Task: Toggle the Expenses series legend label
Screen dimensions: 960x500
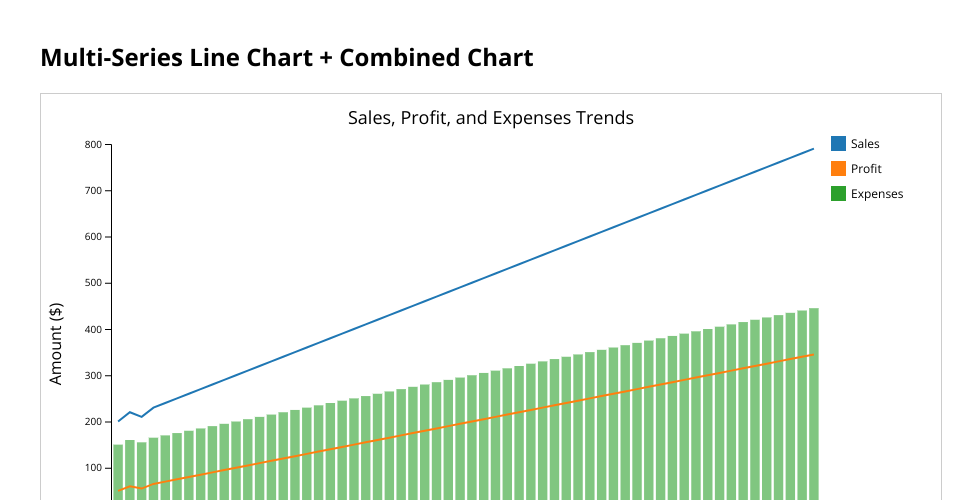Action: [x=876, y=194]
